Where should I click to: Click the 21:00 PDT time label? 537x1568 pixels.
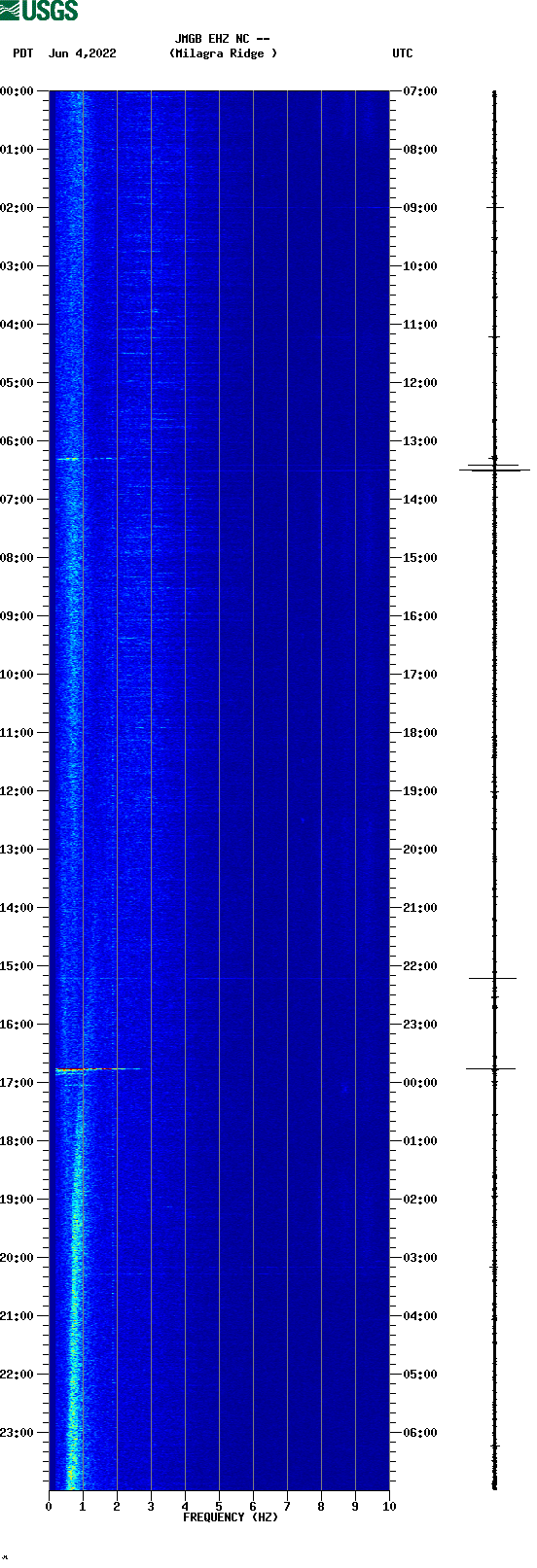(x=18, y=1316)
